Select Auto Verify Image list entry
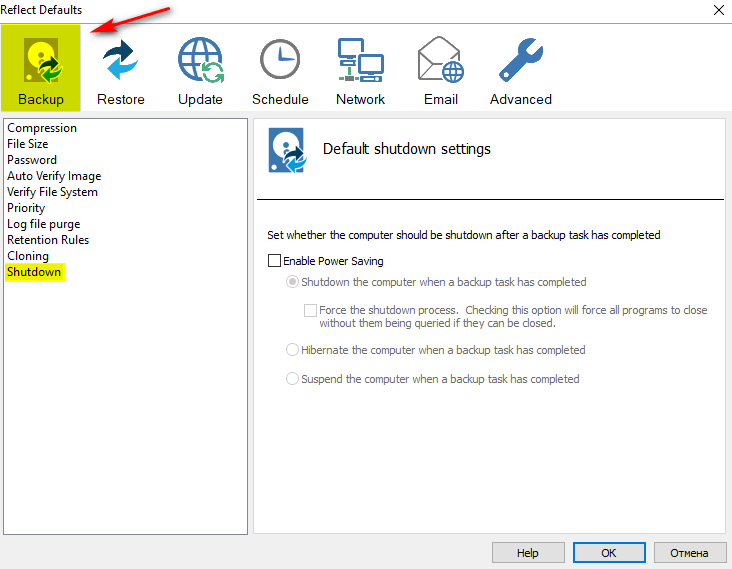Viewport: 732px width, 569px height. click(x=54, y=176)
